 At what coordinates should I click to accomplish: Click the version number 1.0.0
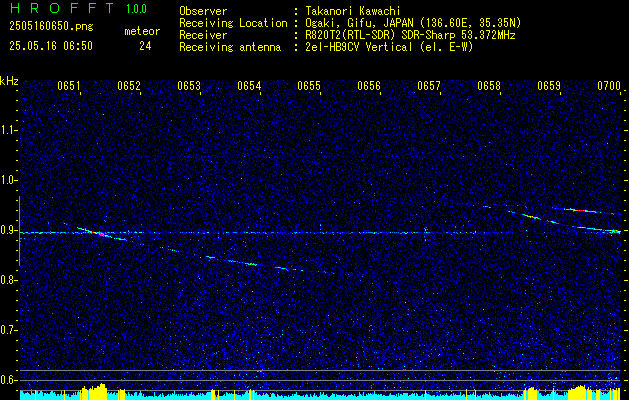(x=136, y=9)
